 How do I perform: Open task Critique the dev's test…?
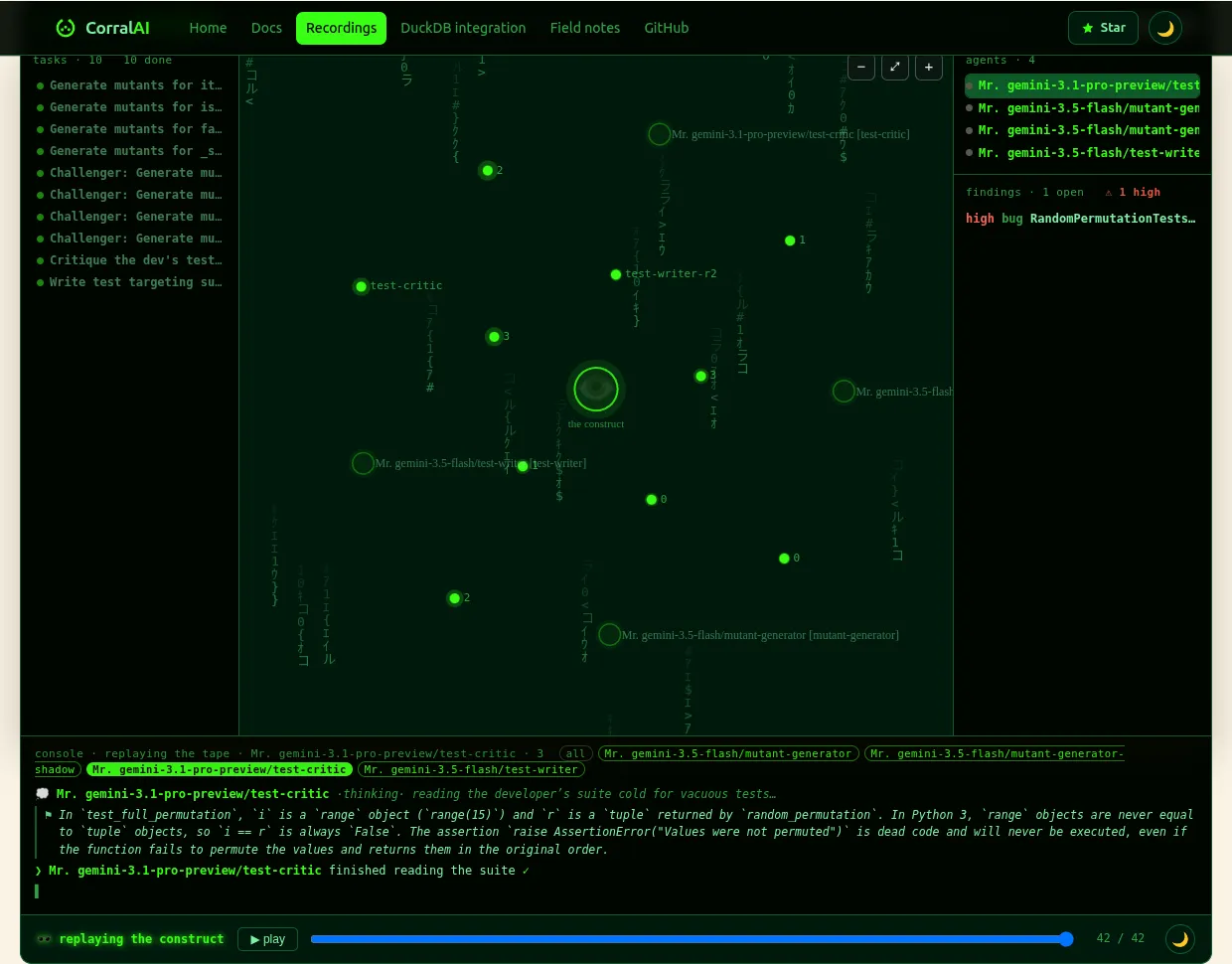click(x=129, y=260)
